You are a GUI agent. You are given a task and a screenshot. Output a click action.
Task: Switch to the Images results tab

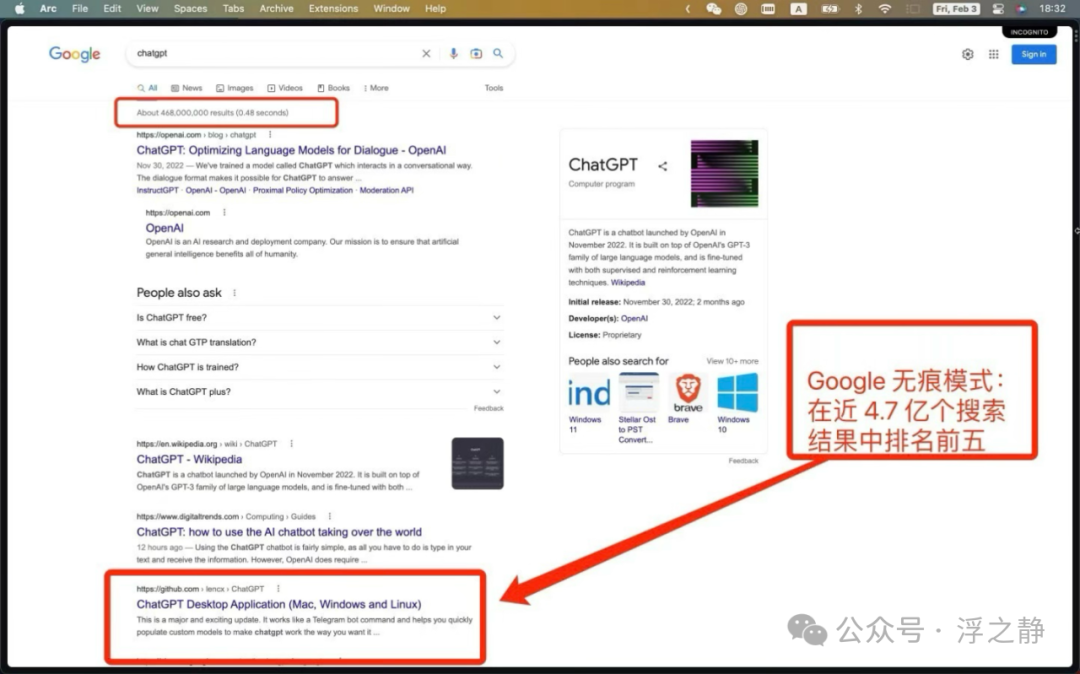(x=235, y=88)
